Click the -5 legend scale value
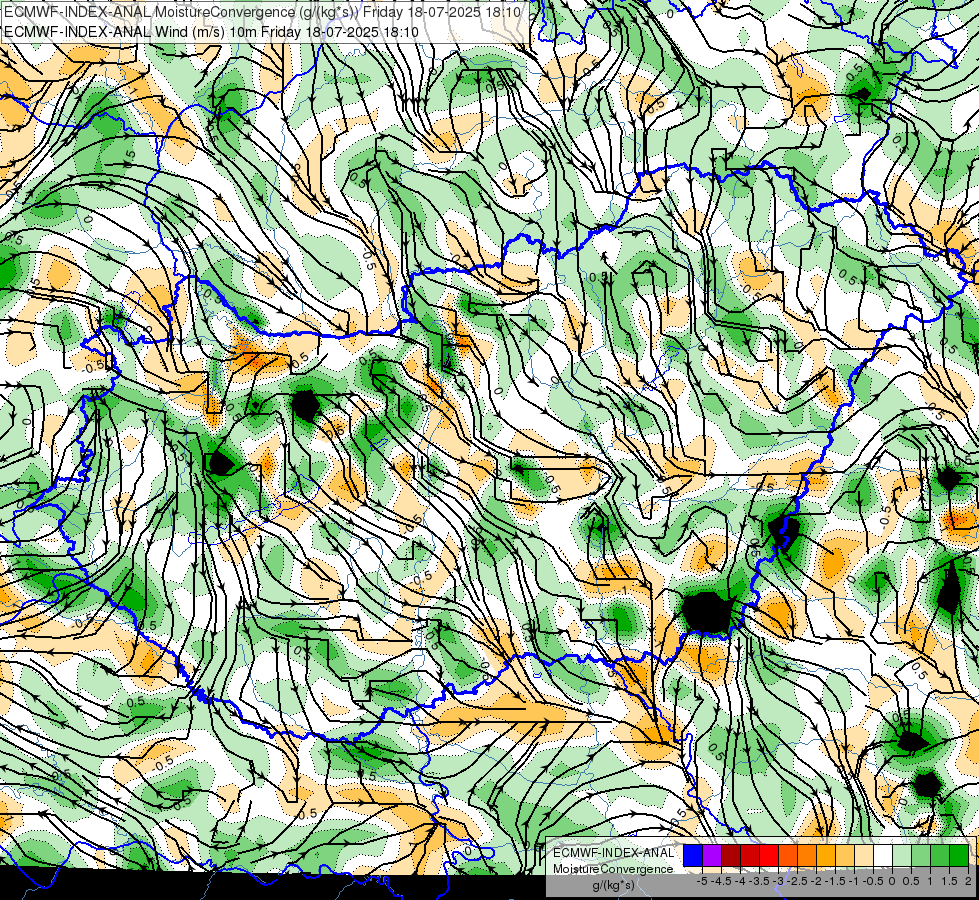Image resolution: width=979 pixels, height=900 pixels. [702, 881]
